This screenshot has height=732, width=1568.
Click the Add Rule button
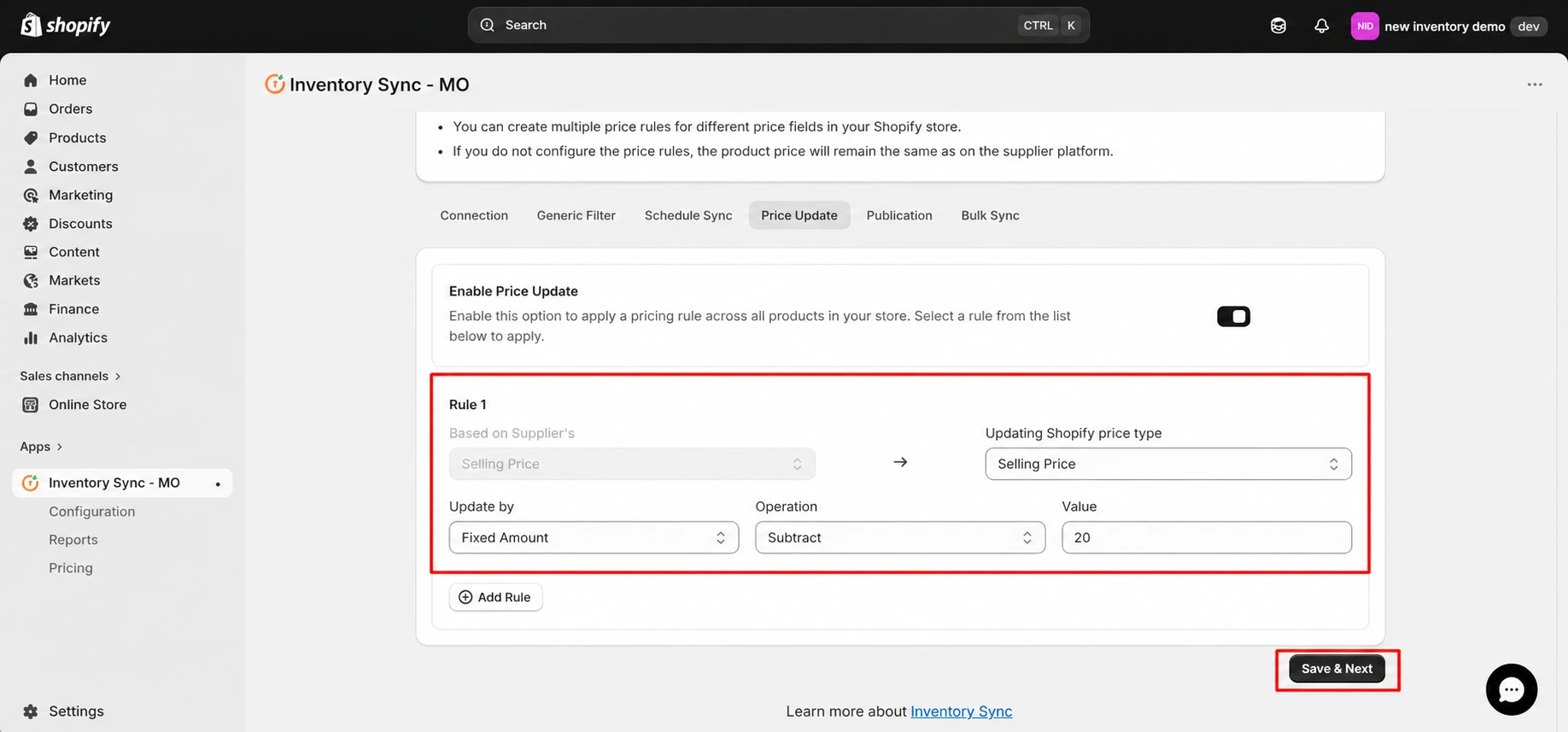[495, 597]
